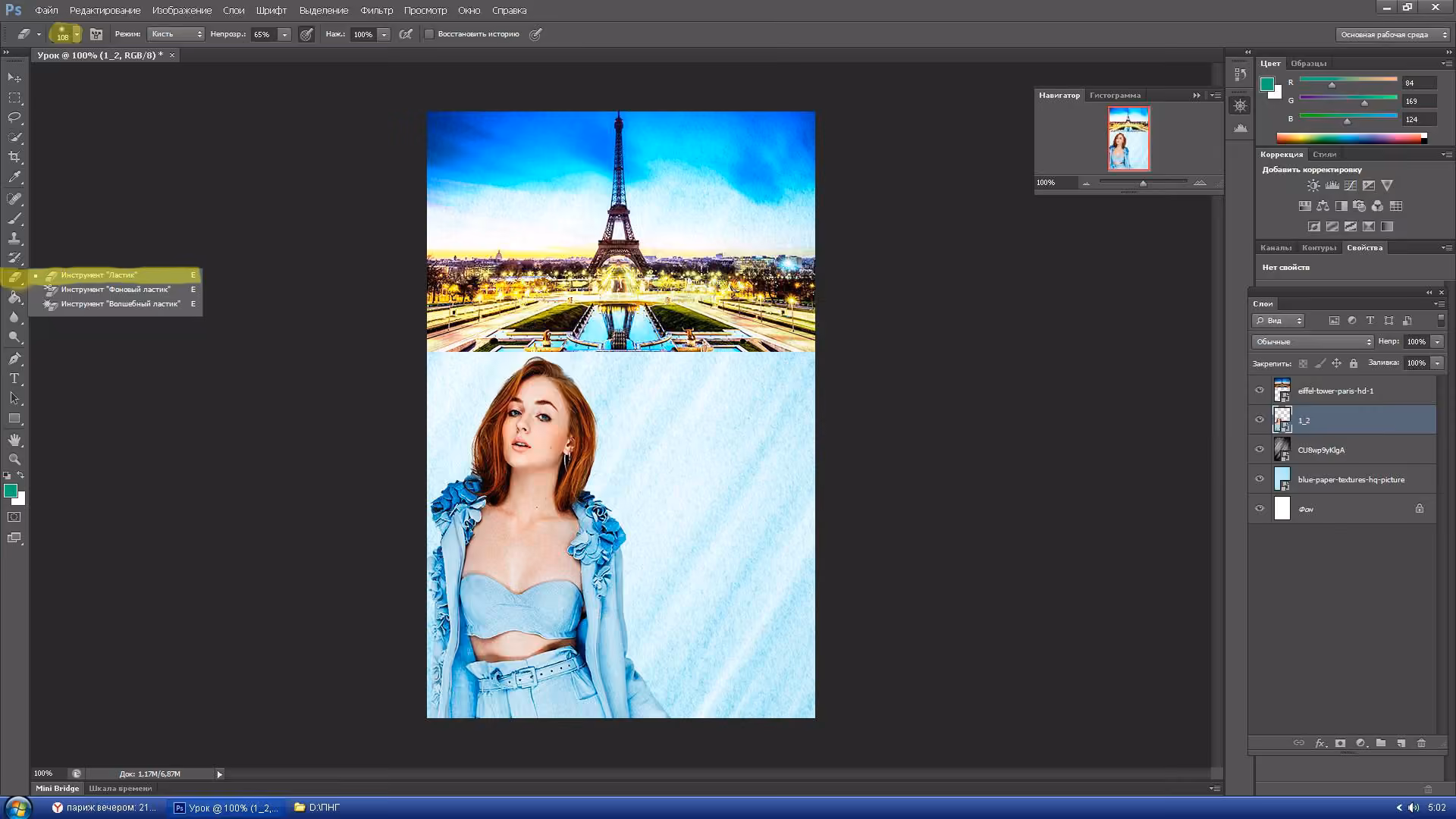Hide the blue-paper-textures-hq-picture layer
The image size is (1456, 819).
(x=1260, y=479)
